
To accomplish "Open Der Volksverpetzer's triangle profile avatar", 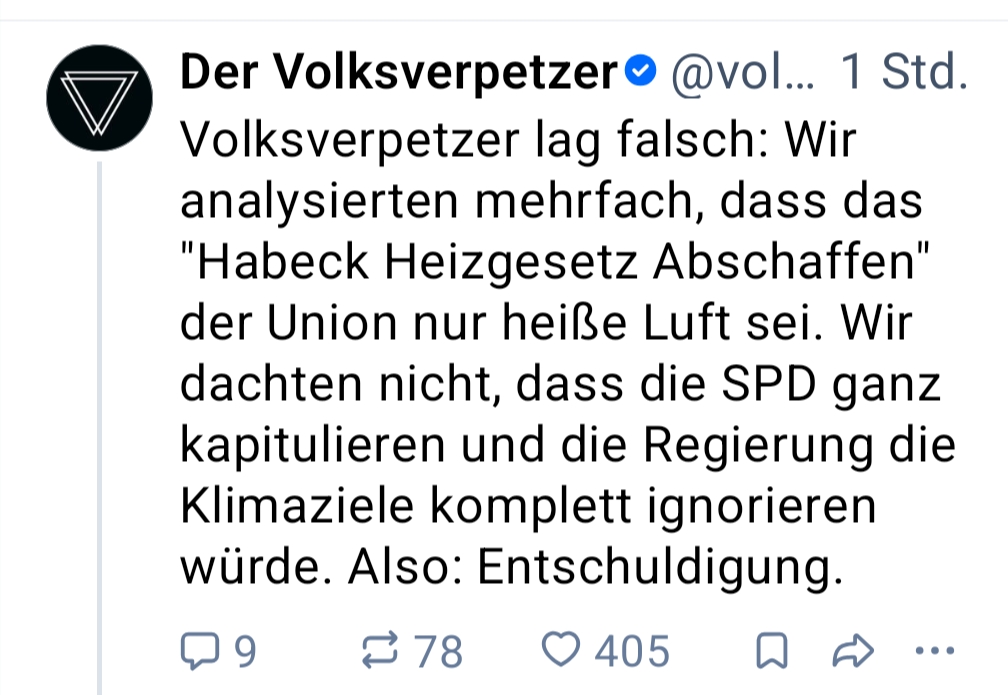I will tap(101, 96).
